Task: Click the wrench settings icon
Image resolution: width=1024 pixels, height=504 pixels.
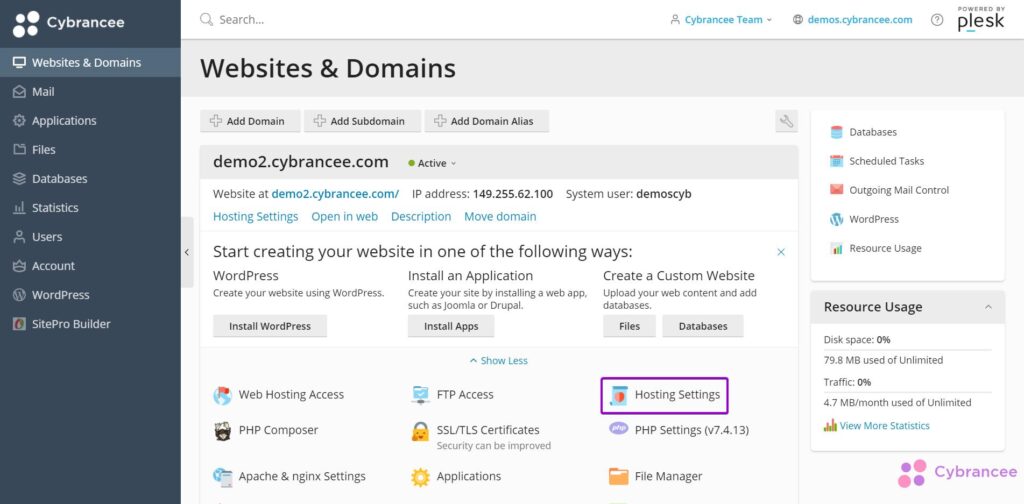Action: tap(786, 121)
